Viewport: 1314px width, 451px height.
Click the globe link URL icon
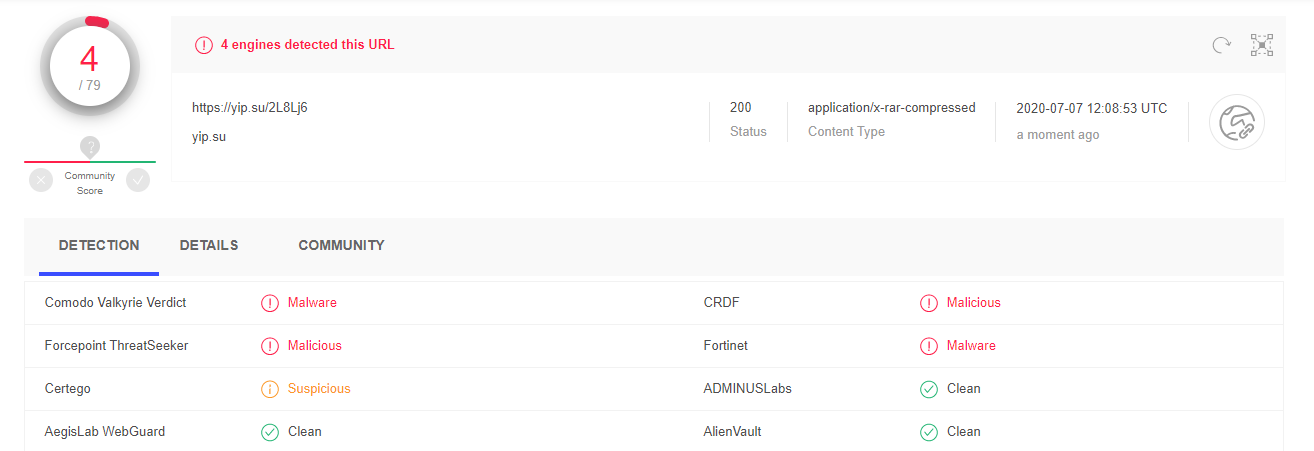pos(1237,123)
